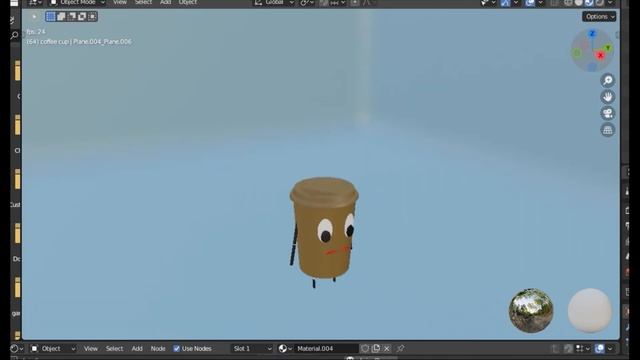Click the red X axis on navigation gizmo
640x360 pixels.
(600, 56)
